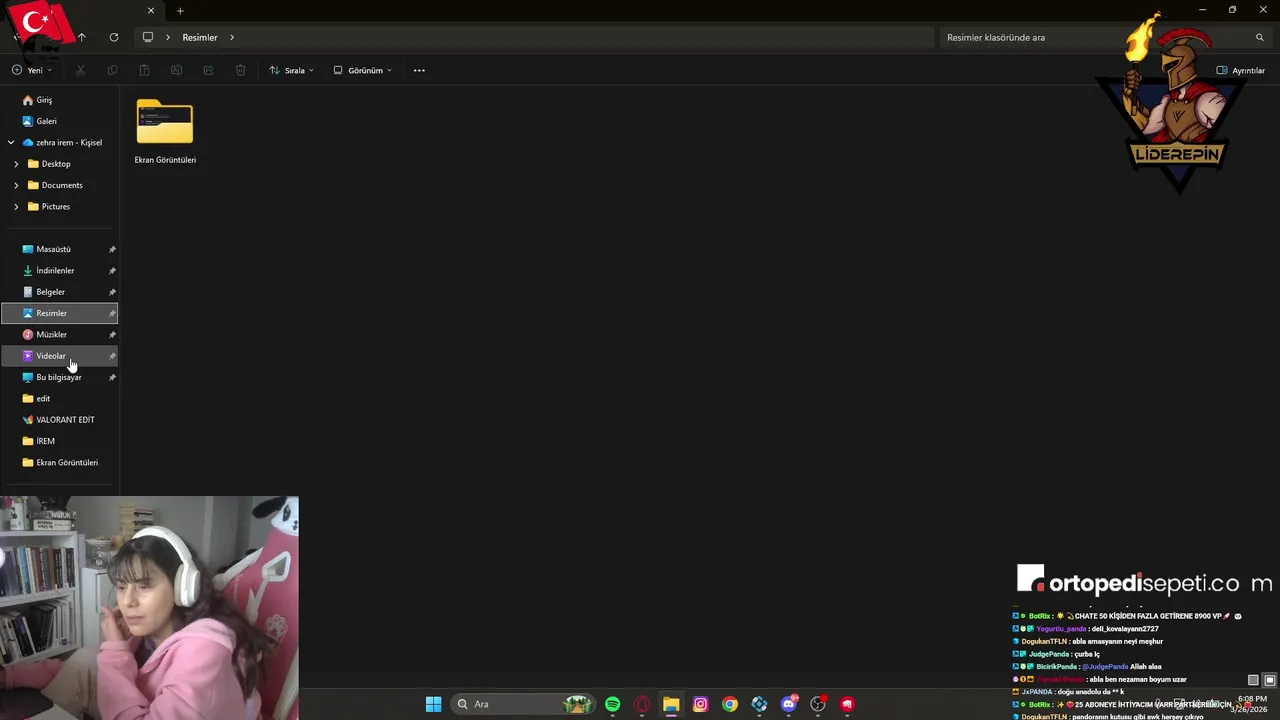Open Opera browser from the taskbar

(642, 704)
